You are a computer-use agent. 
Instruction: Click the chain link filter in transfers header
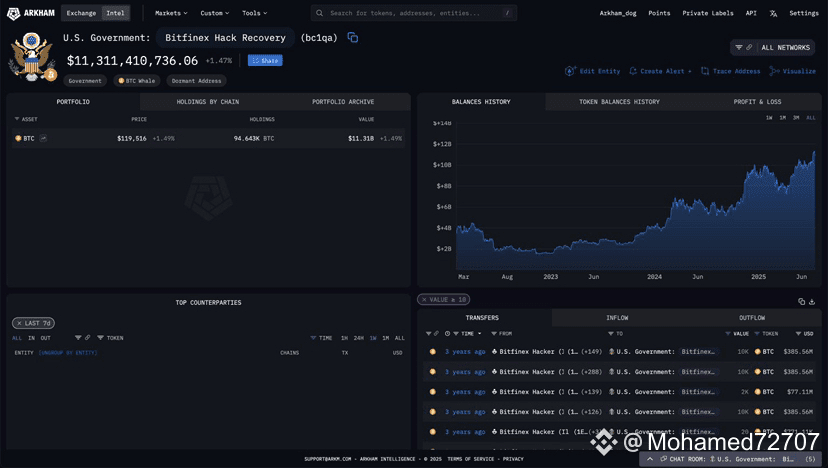tap(436, 334)
